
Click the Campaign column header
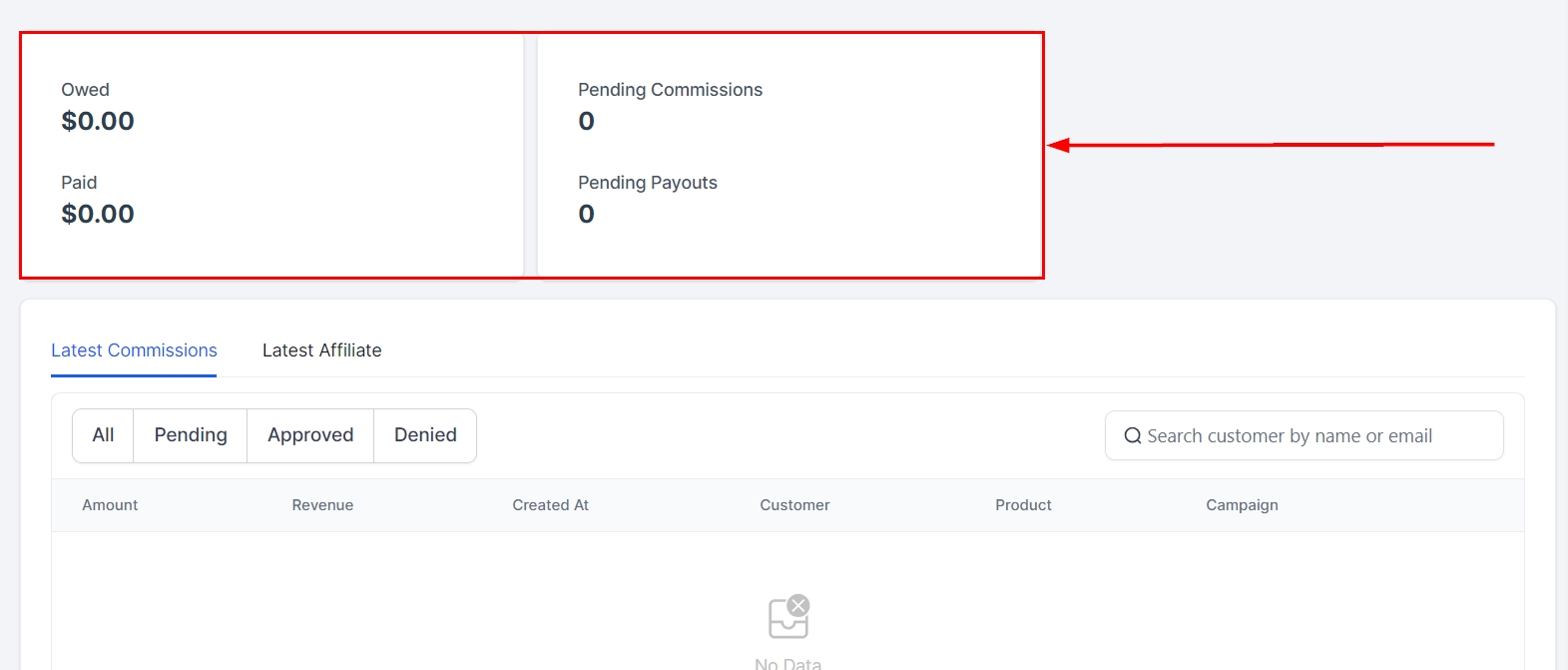coord(1242,505)
